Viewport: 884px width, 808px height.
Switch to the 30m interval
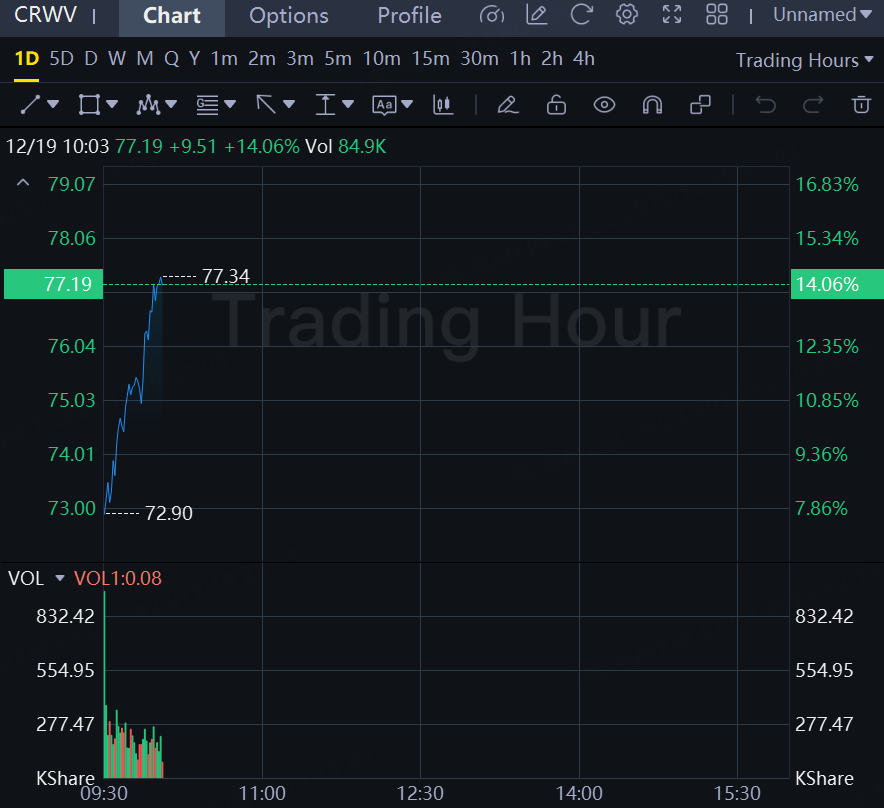click(x=479, y=59)
